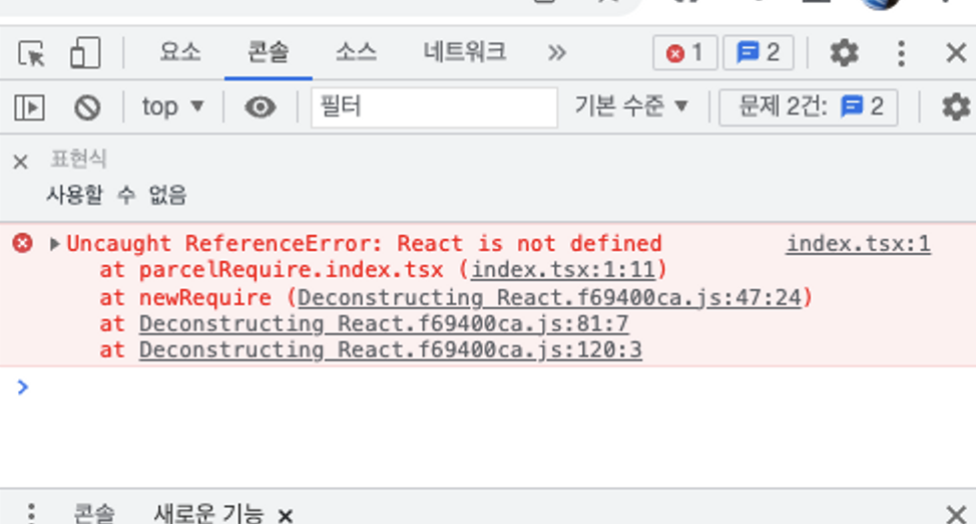Select the 새로운 기능 drawer tab
The height and width of the screenshot is (524, 976).
(209, 513)
